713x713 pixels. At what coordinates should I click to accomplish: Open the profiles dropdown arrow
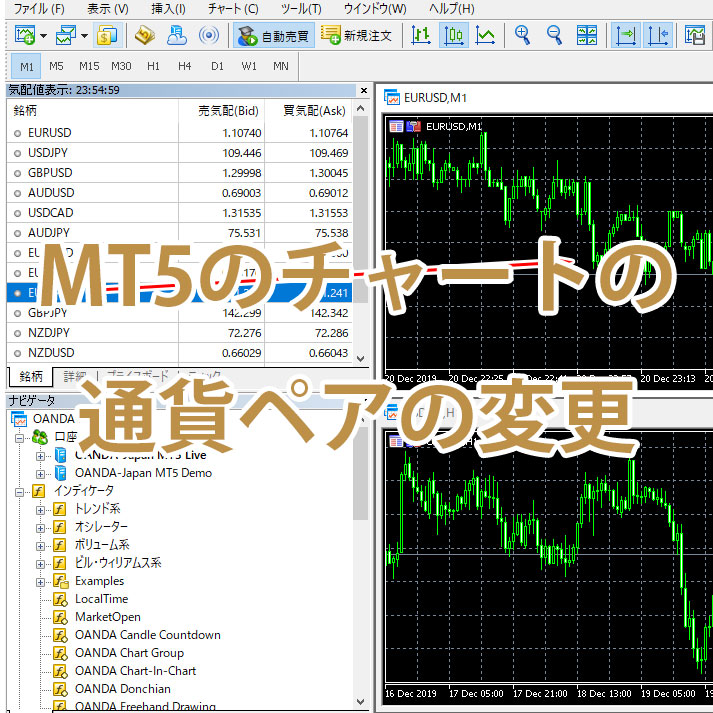pos(85,35)
